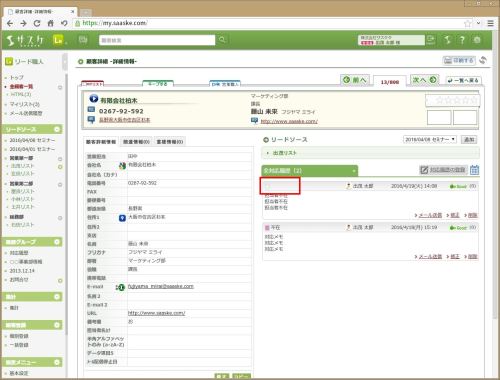Click the 次へ next record button
Screen dimensions: 500x380
tap(424, 80)
